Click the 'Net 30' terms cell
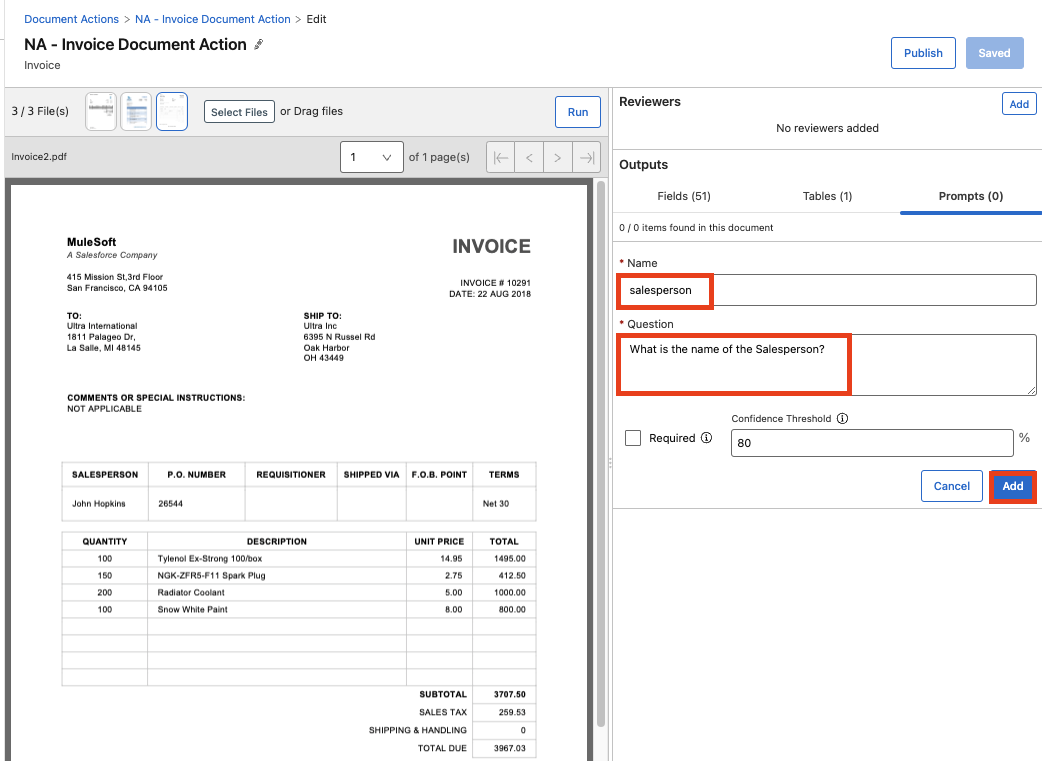 [496, 504]
